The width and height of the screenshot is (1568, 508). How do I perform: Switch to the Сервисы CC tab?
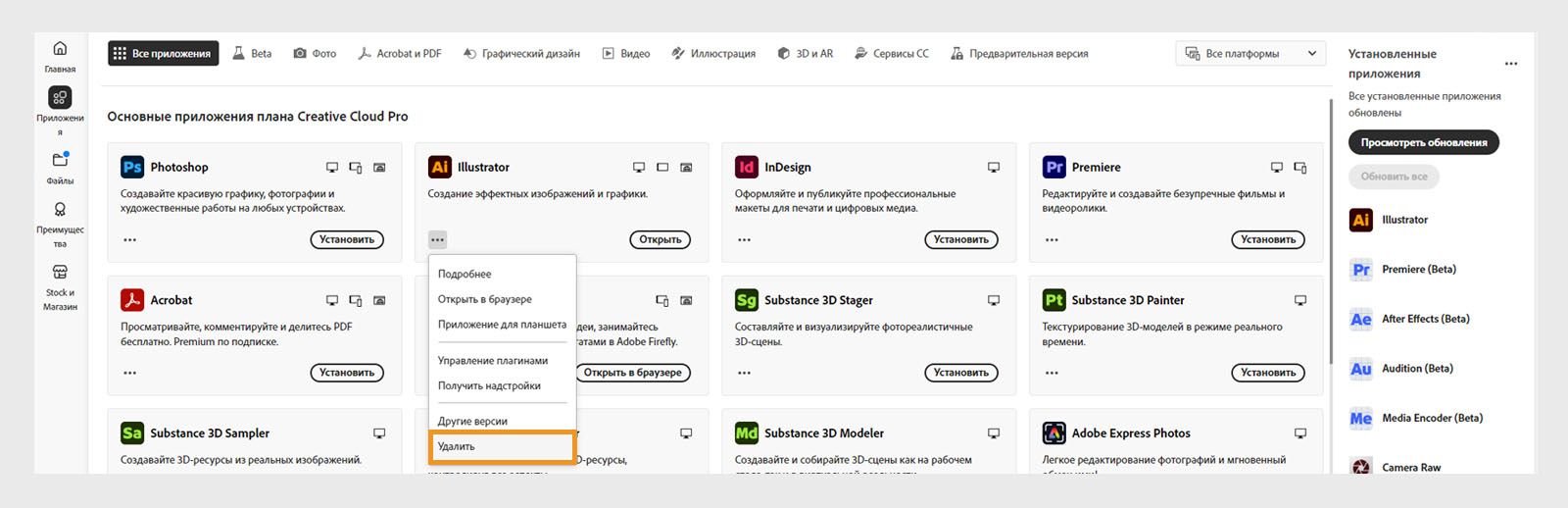892,54
